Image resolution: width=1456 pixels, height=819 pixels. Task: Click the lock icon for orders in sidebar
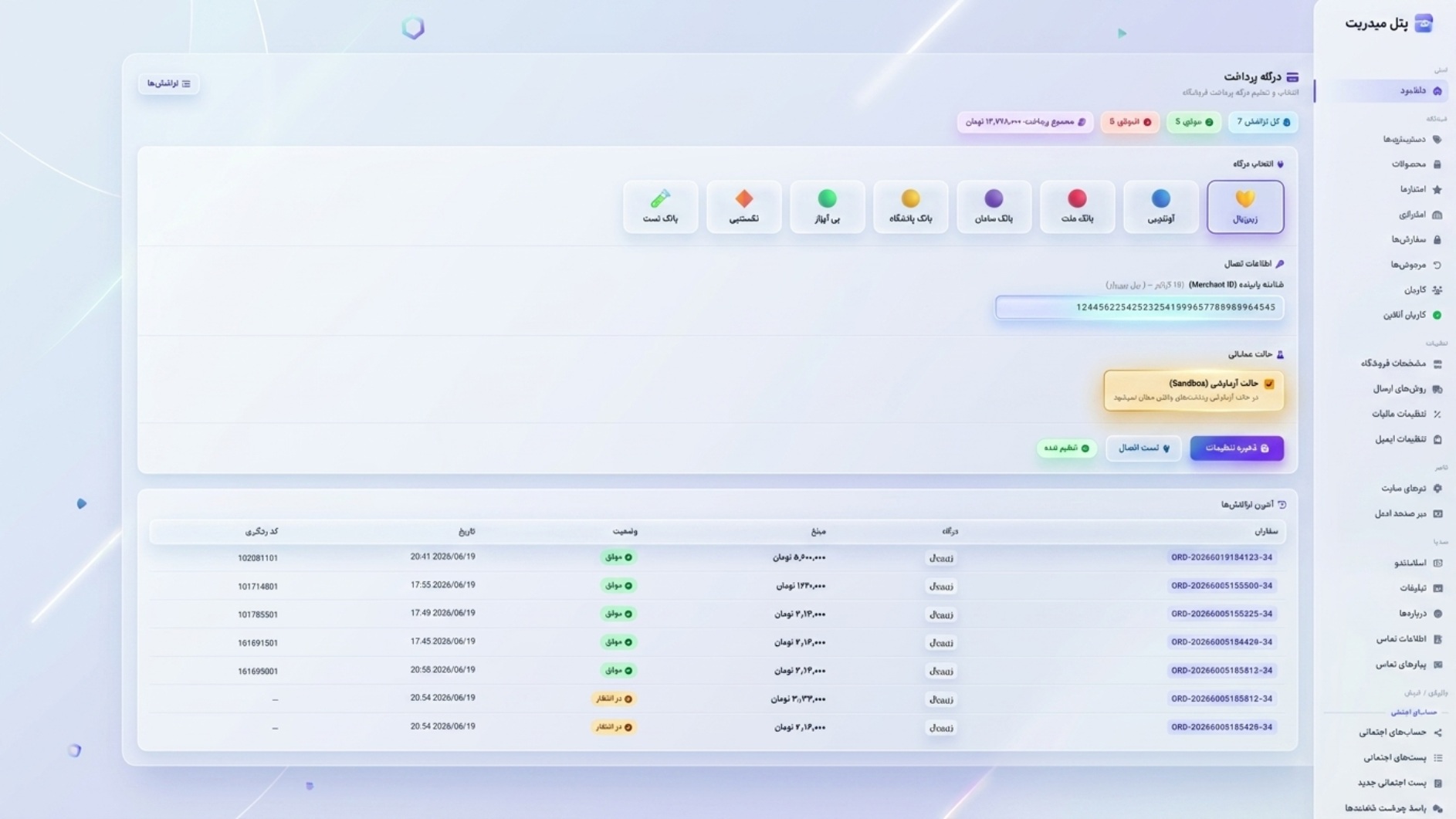pos(1437,240)
